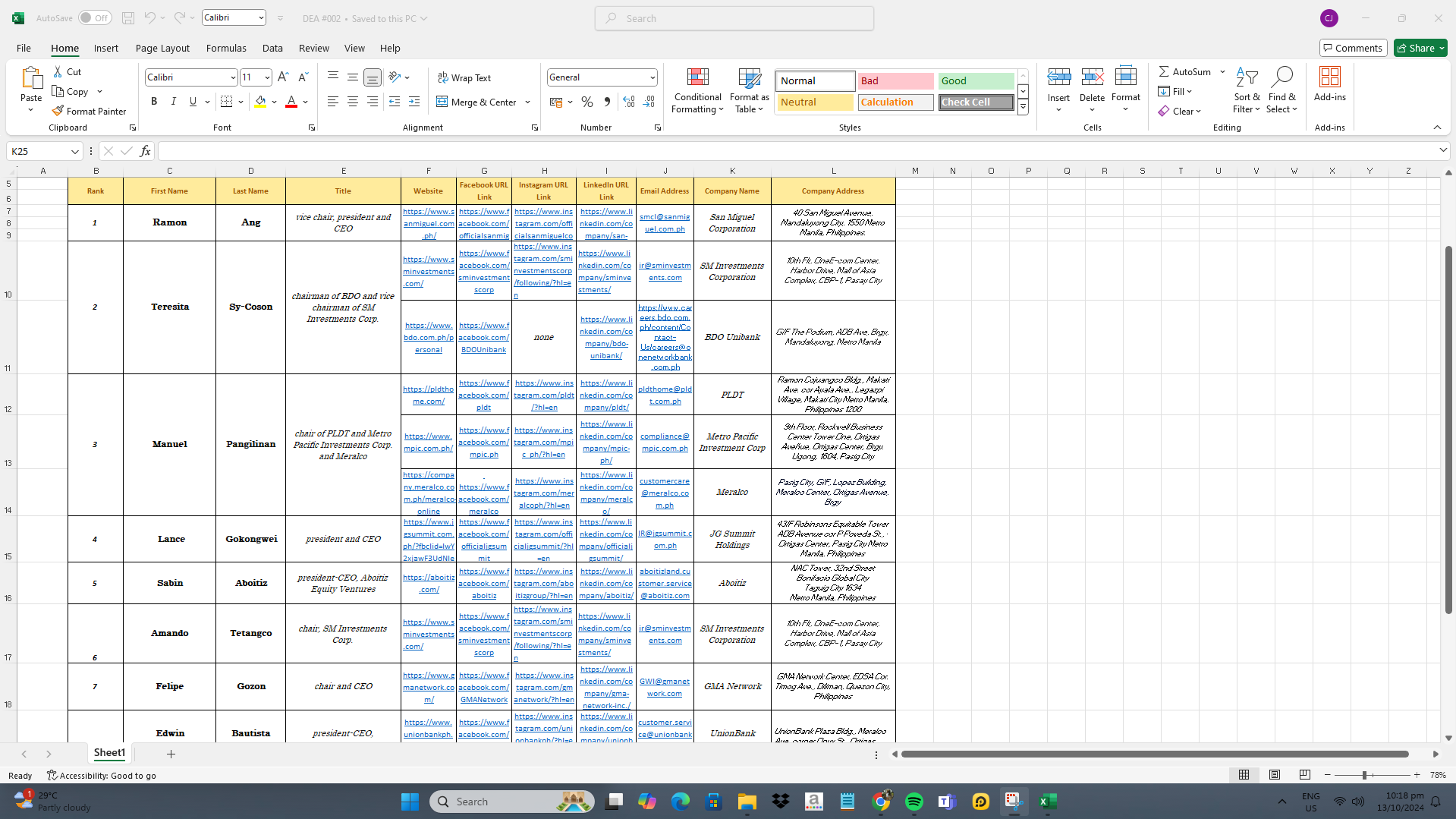Toggle Wrap Text on

(464, 77)
